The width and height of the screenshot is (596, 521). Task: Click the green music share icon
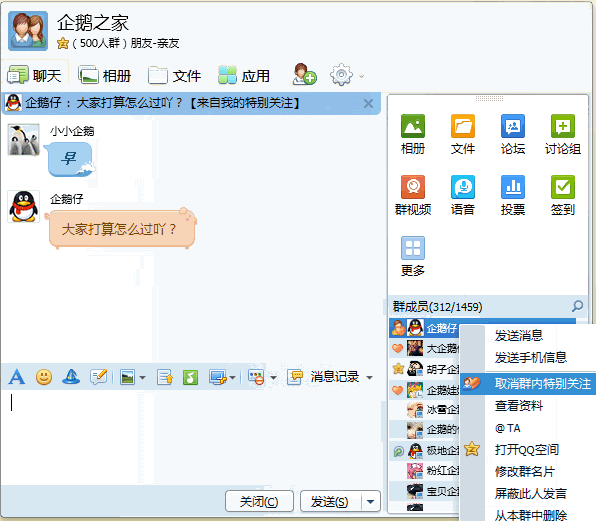click(190, 377)
